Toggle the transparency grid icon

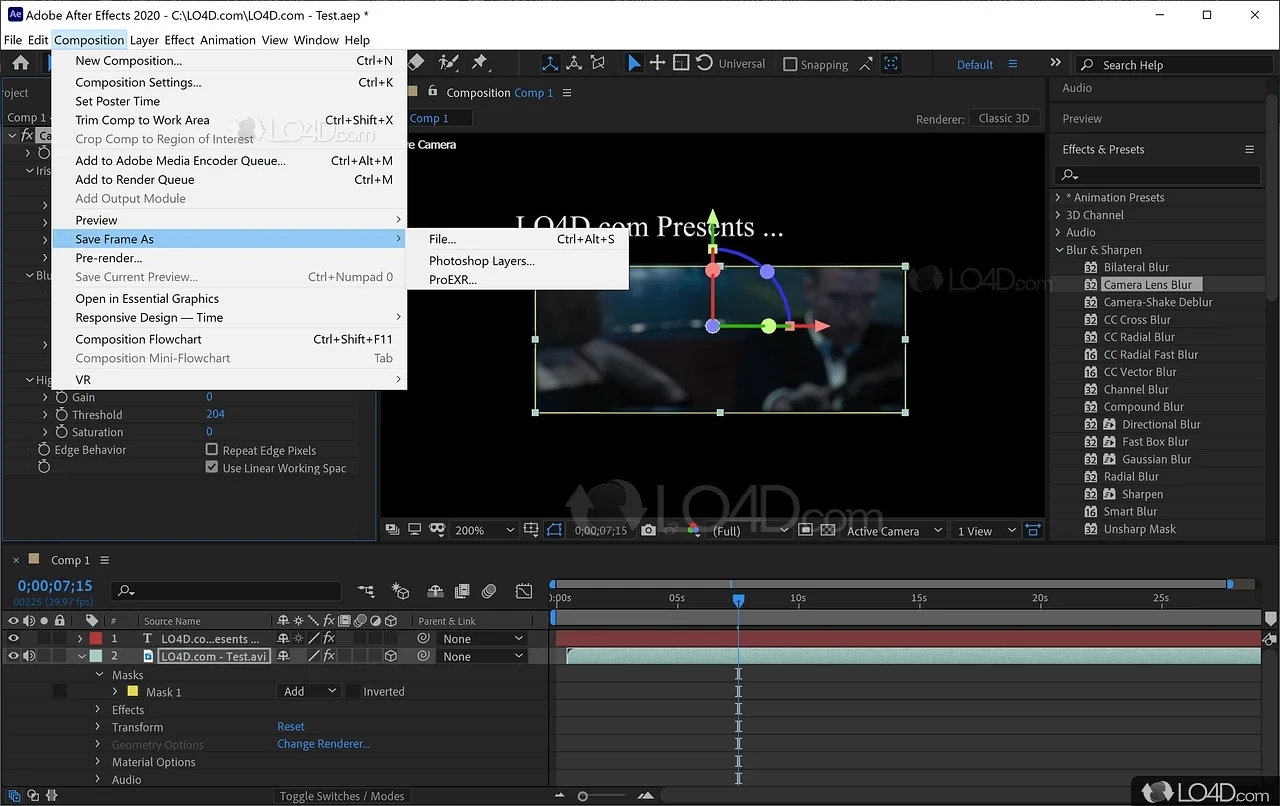point(827,530)
